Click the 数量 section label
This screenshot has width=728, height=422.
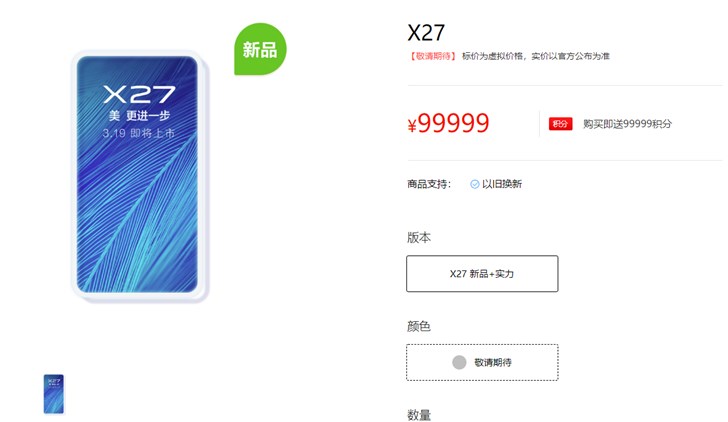[x=419, y=415]
